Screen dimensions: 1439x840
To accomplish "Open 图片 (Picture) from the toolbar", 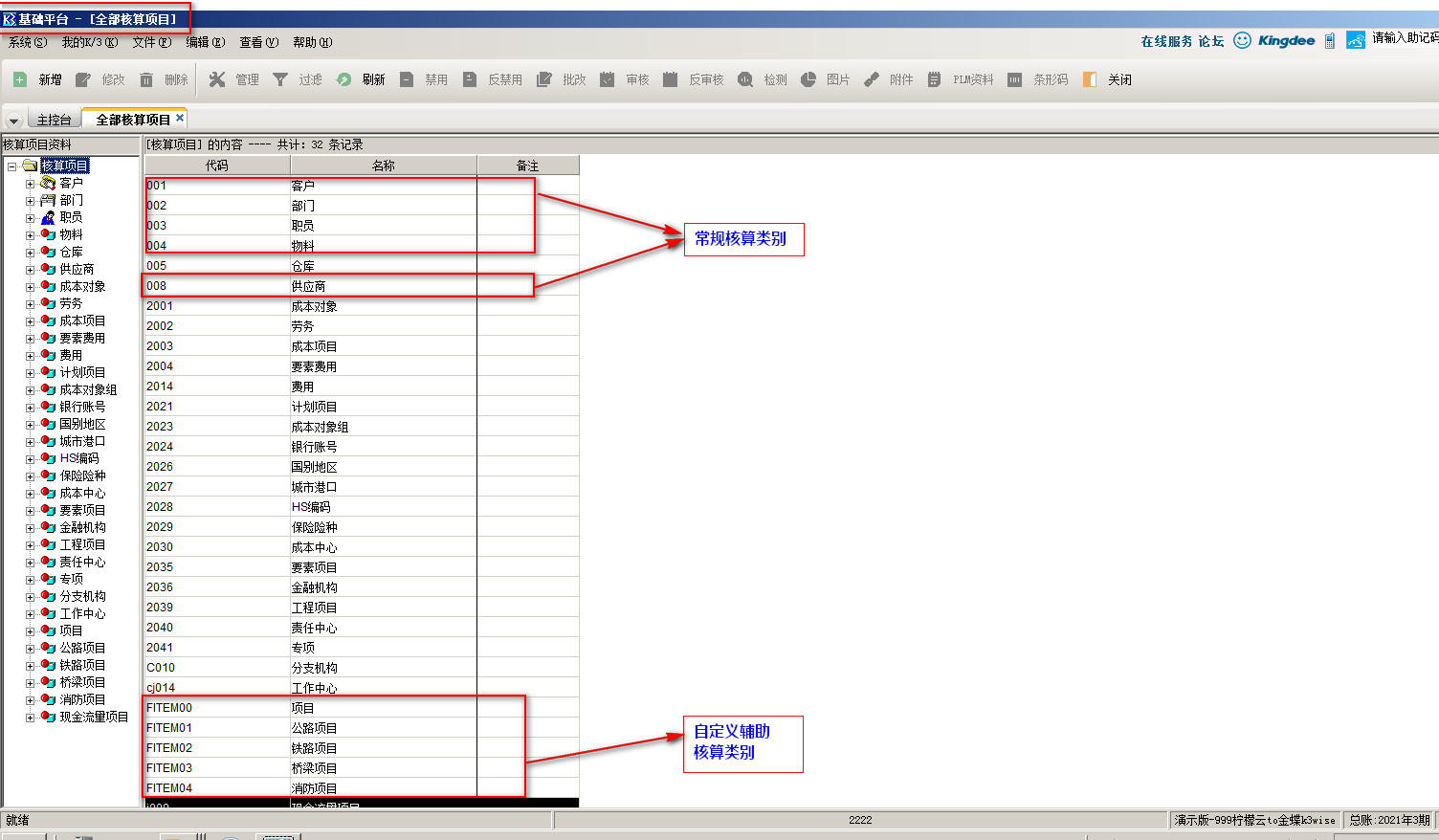I will pos(808,79).
